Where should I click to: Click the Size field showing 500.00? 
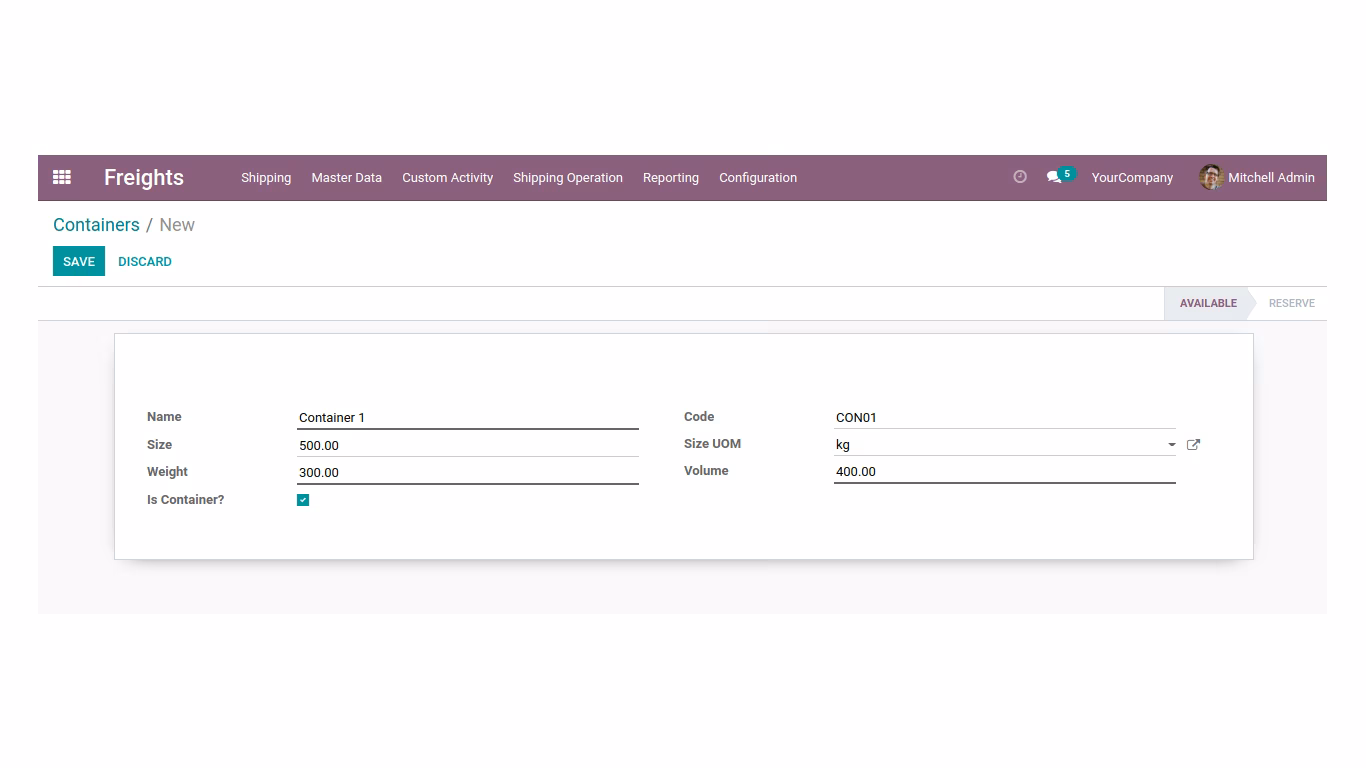468,445
